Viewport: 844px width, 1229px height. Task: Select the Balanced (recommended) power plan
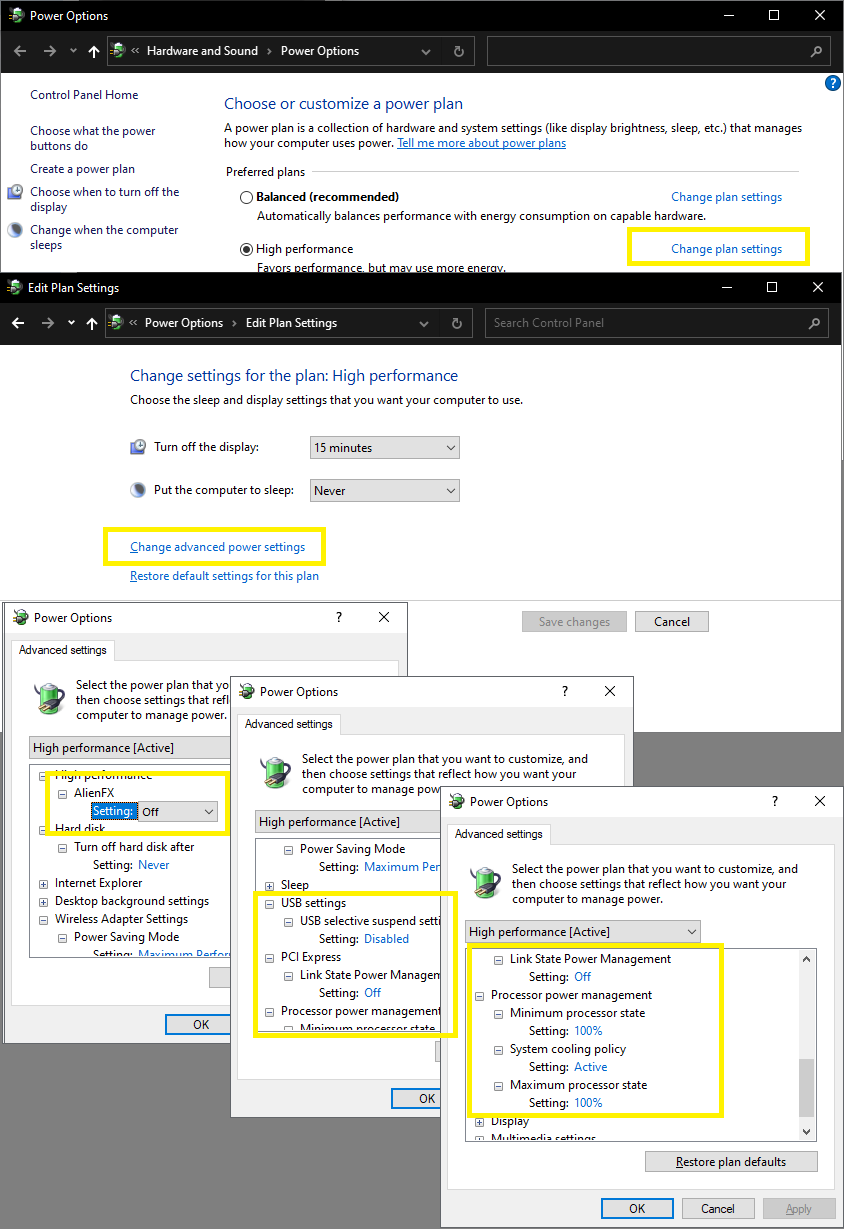[246, 198]
